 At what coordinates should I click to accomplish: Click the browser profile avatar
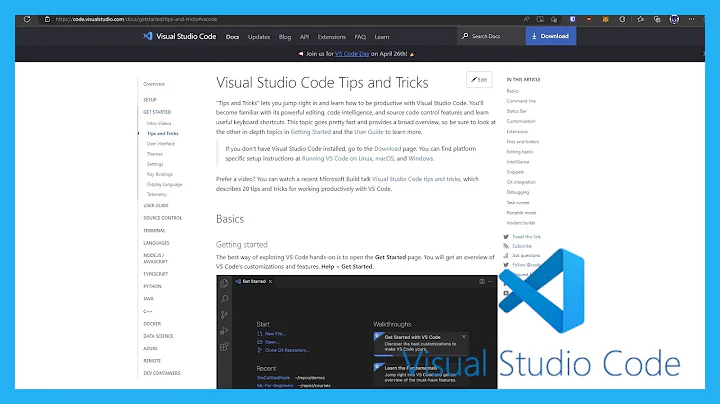[x=674, y=19]
